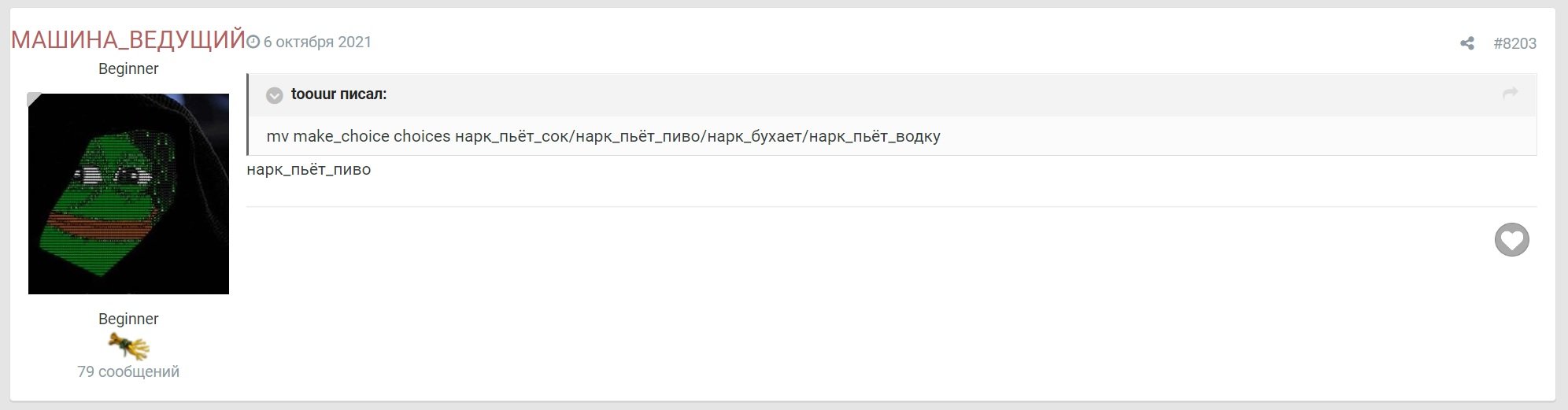The height and width of the screenshot is (410, 1568).
Task: Click the divider line under the reply text
Action: pyautogui.click(x=866, y=207)
